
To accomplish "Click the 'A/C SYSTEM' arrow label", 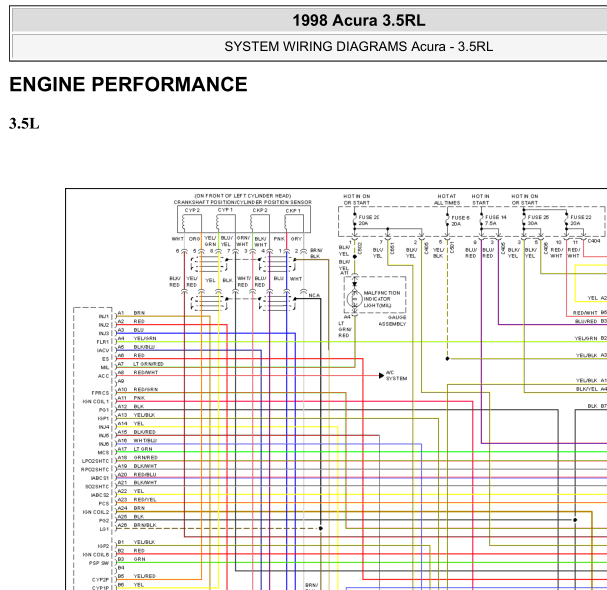I will pos(396,376).
